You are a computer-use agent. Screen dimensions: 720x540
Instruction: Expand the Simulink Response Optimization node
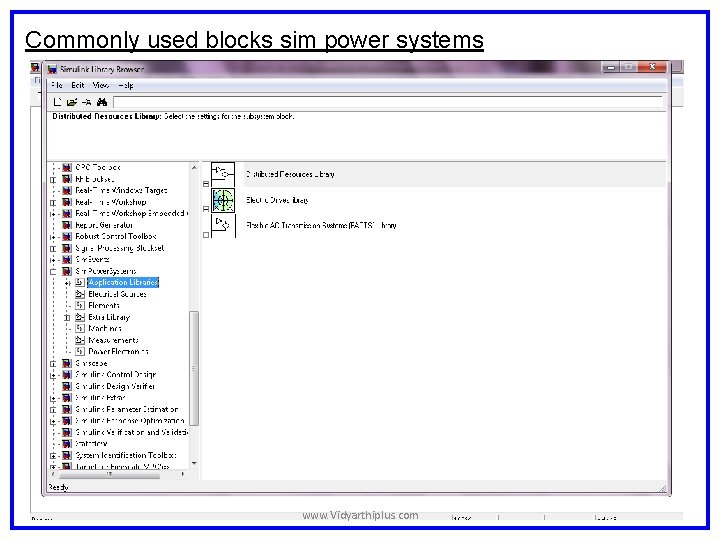pos(53,421)
